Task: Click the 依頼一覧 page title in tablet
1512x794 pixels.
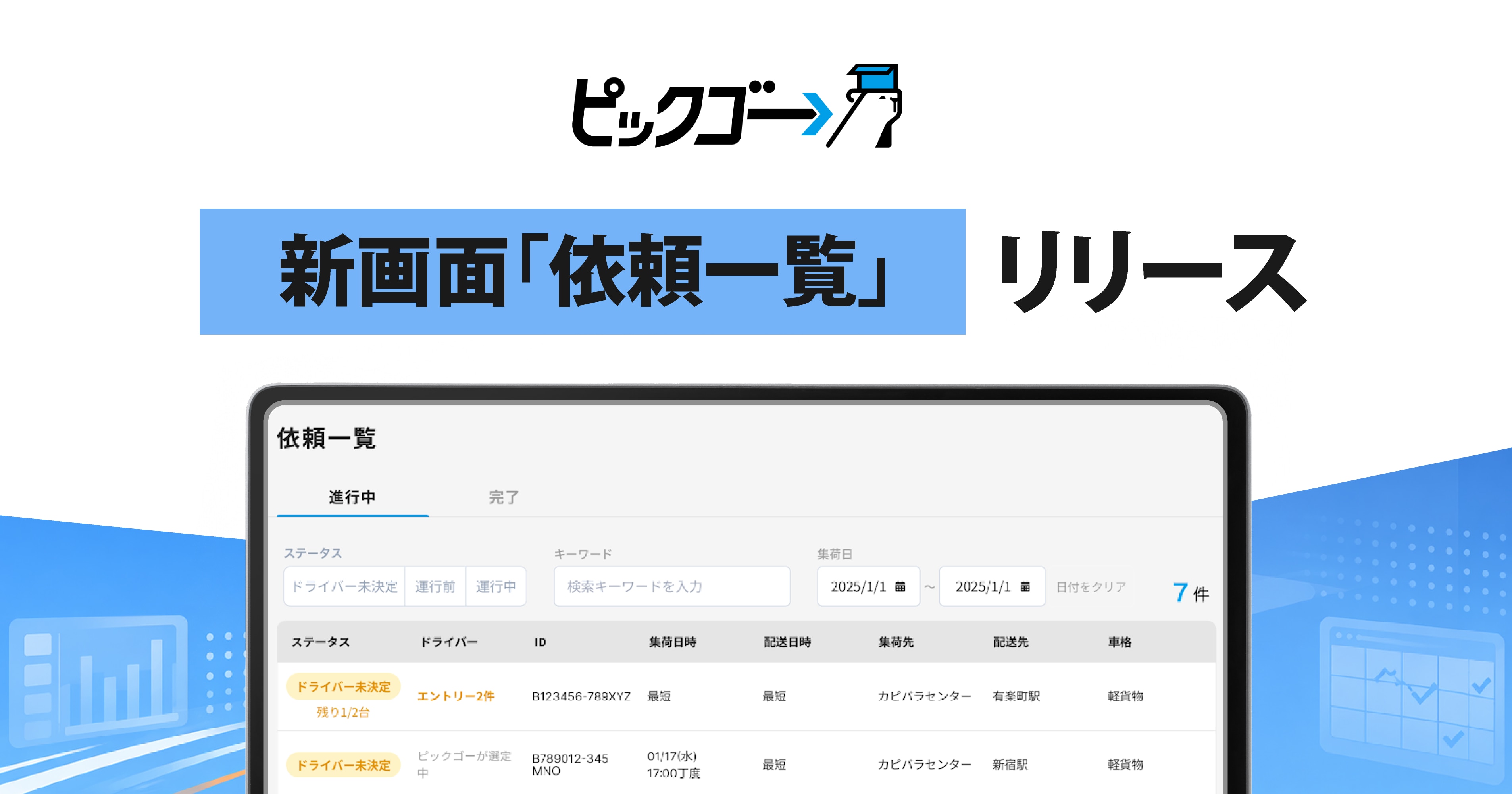Action: coord(327,439)
